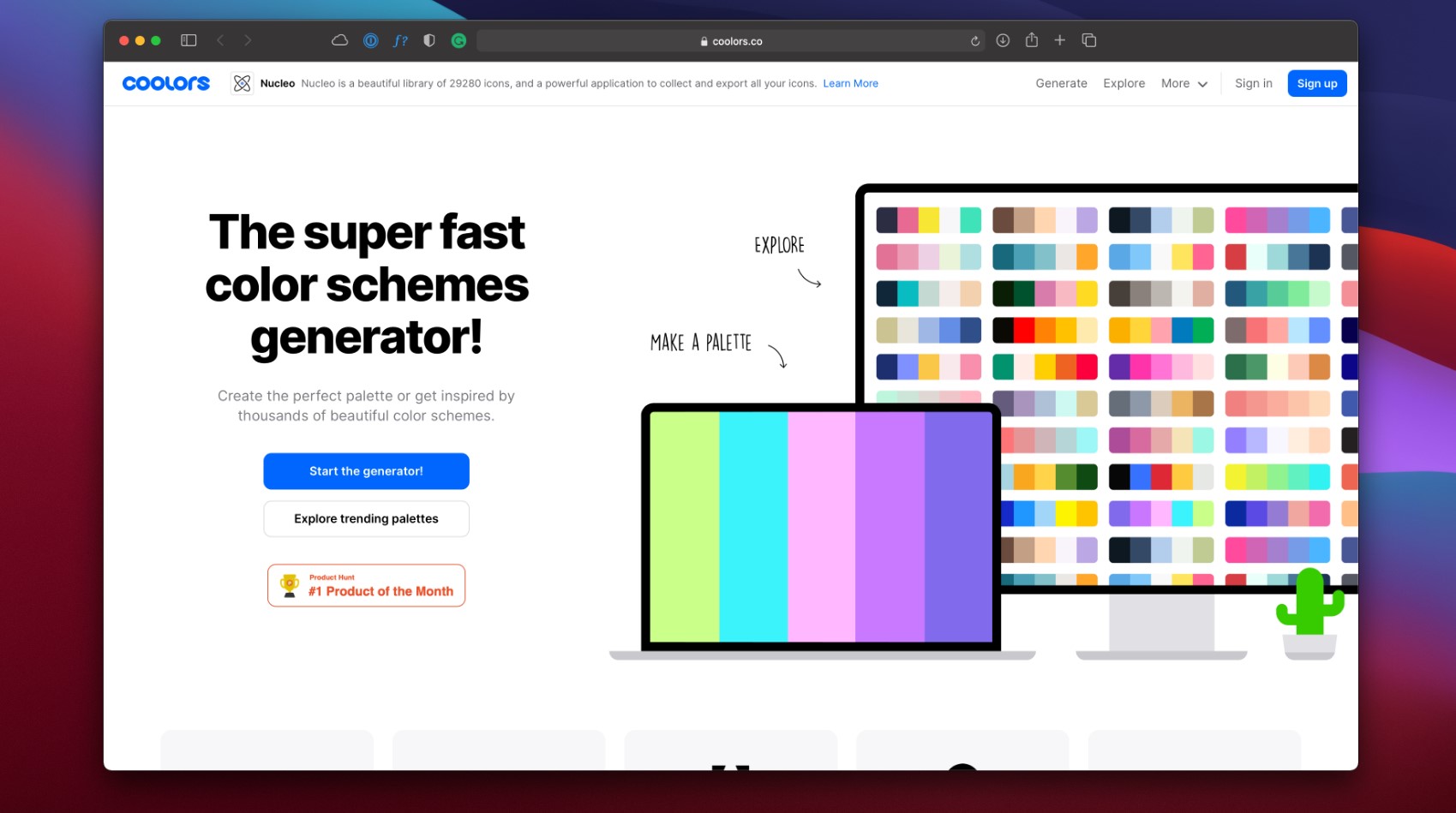This screenshot has width=1456, height=813.
Task: Open the Share menu icon
Action: (1032, 39)
